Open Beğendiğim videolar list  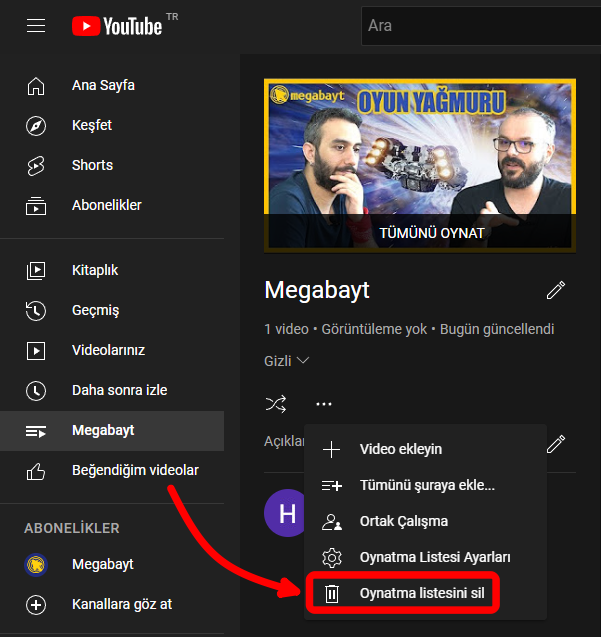[134, 470]
